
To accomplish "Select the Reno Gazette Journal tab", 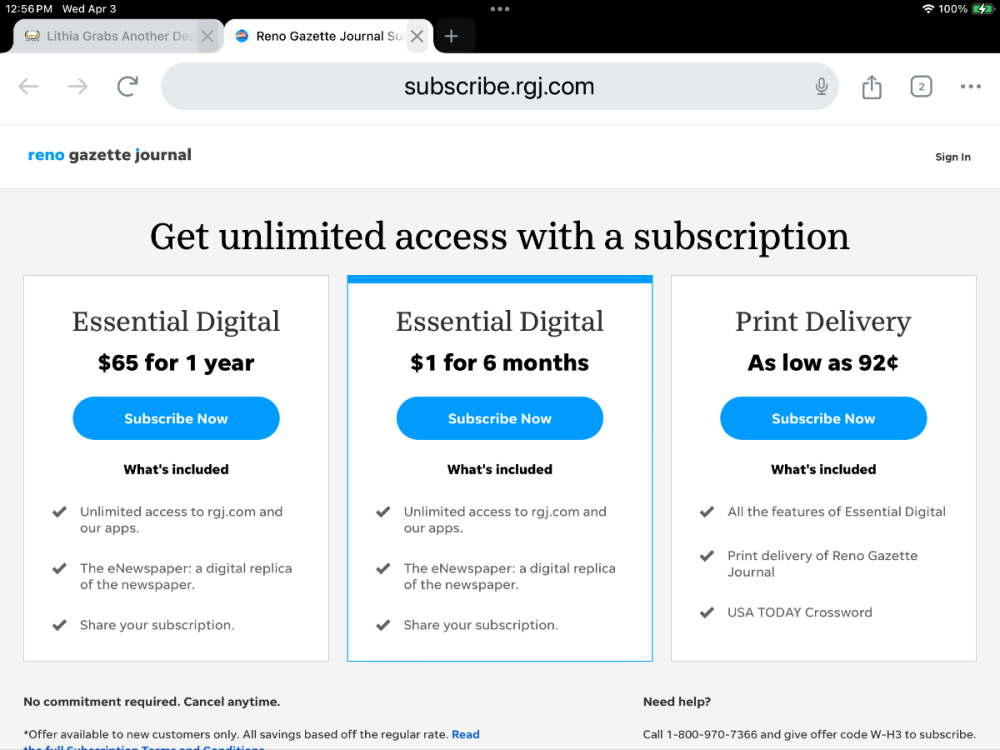I will (x=320, y=36).
